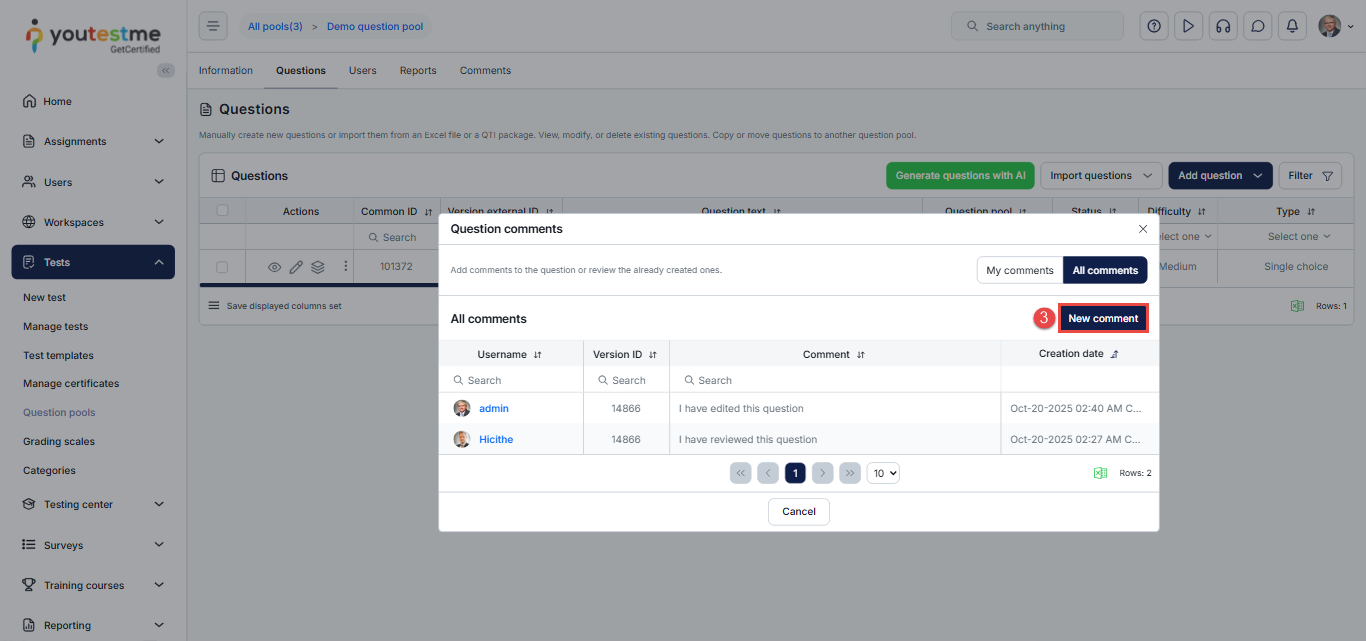The image size is (1366, 641).
Task: Export comments with Excel icon in dialog
Action: tap(1100, 473)
